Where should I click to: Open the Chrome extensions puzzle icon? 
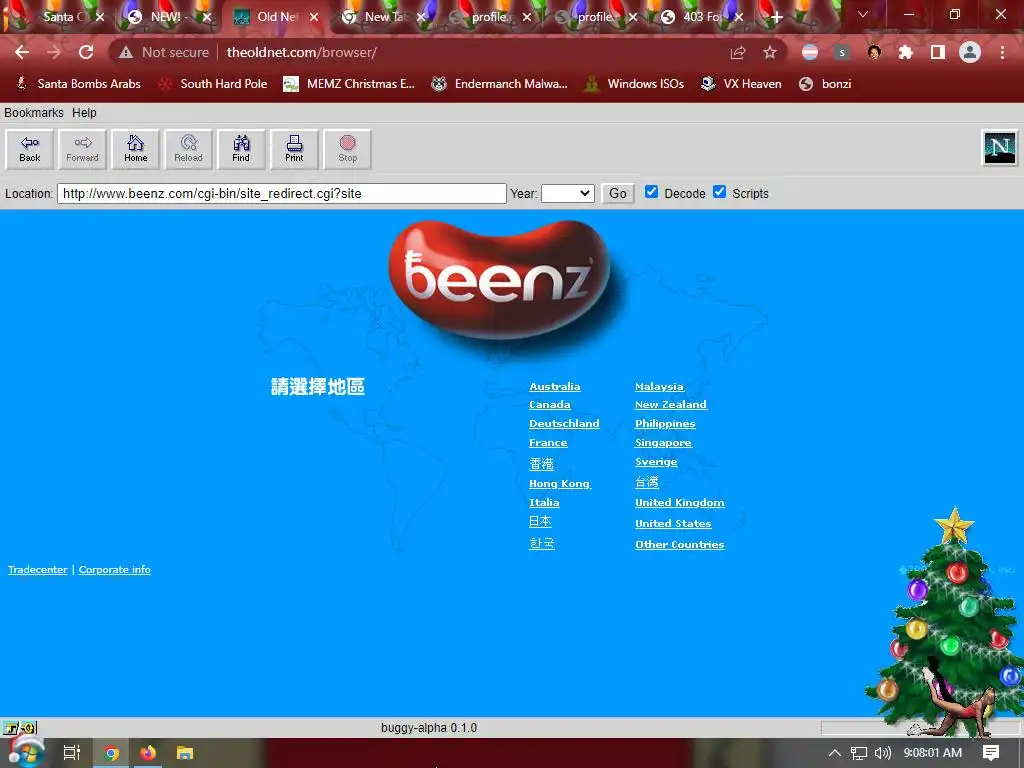(905, 52)
